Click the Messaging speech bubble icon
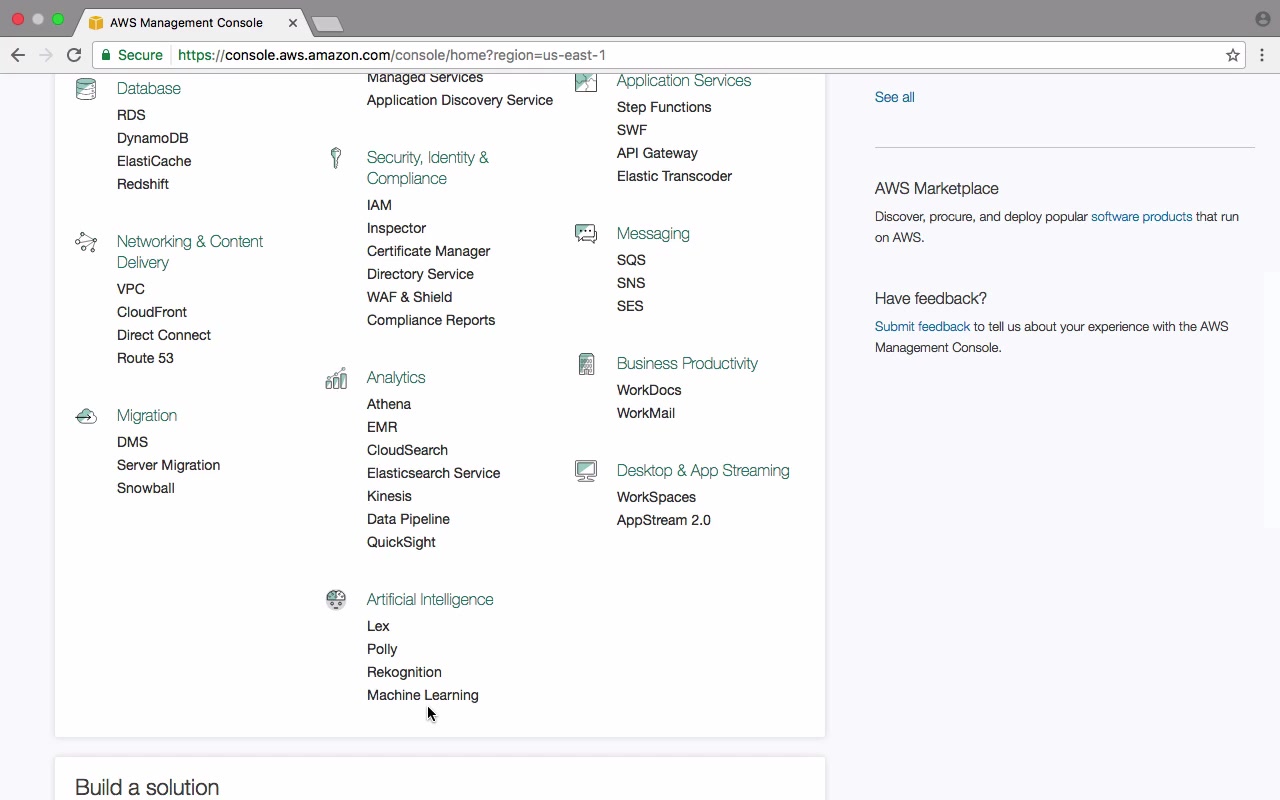Viewport: 1280px width, 800px height. 586,234
